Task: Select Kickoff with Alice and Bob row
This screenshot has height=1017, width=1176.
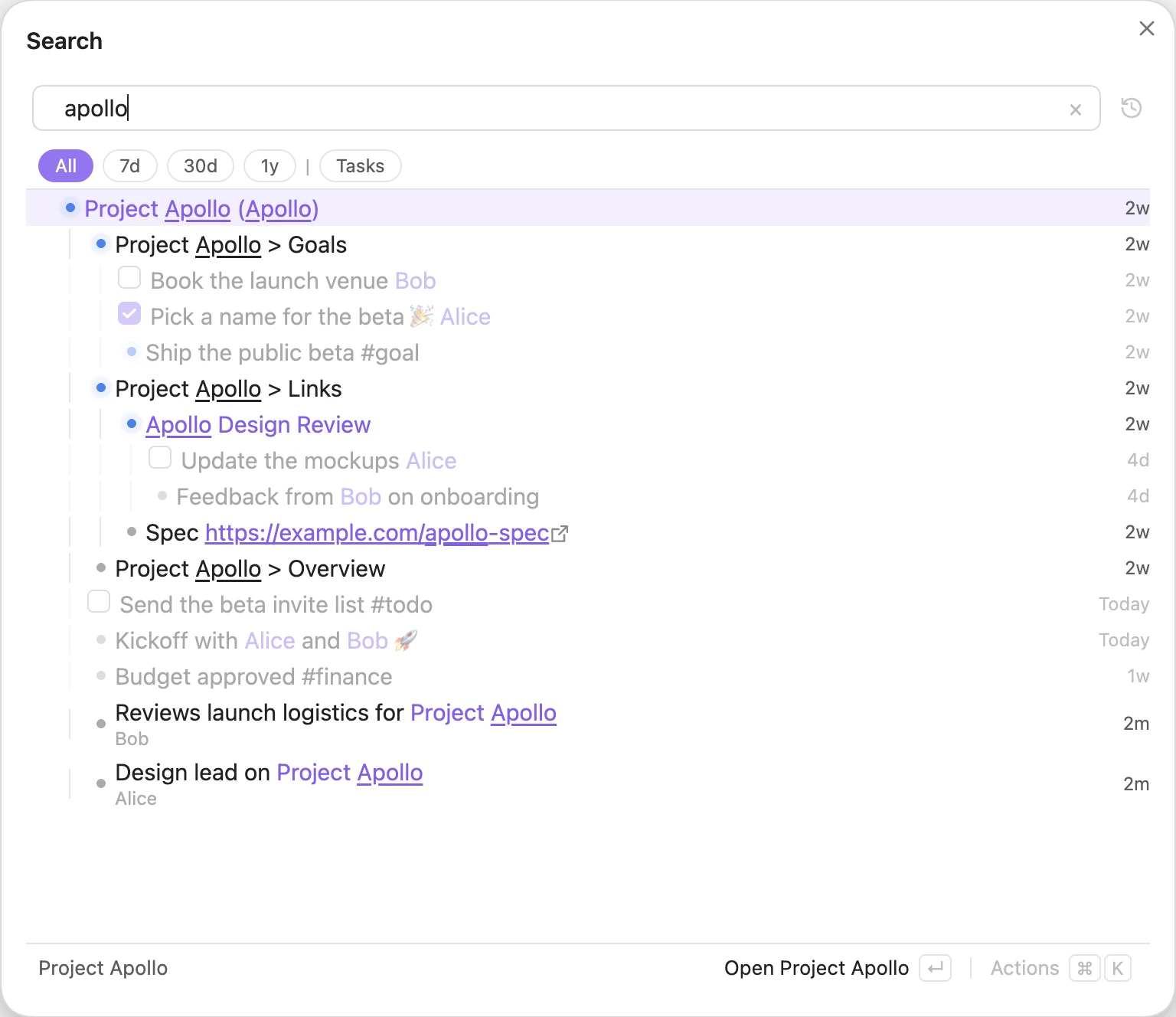Action: point(588,640)
